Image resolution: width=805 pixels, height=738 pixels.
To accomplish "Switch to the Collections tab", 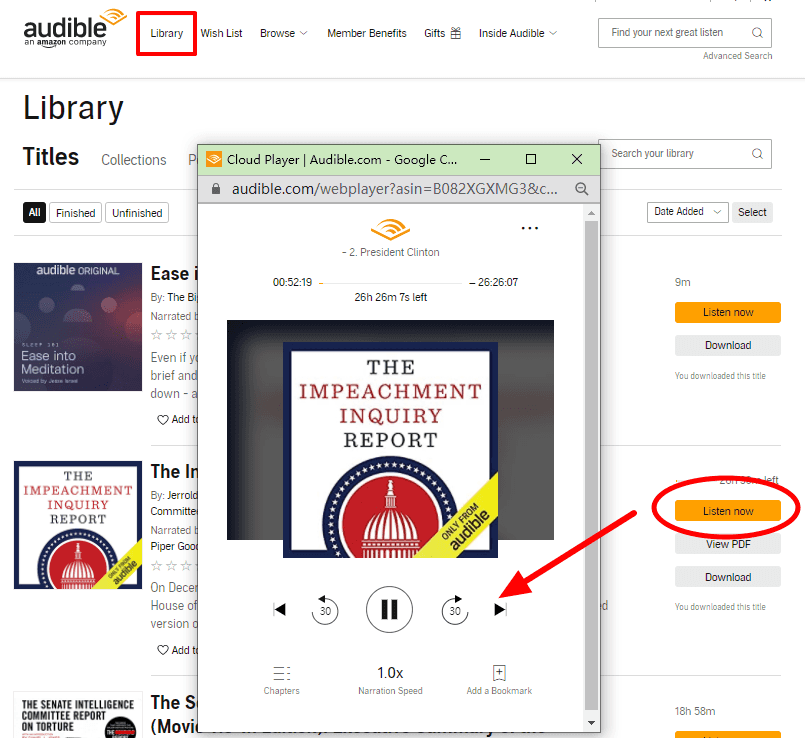I will [133, 160].
